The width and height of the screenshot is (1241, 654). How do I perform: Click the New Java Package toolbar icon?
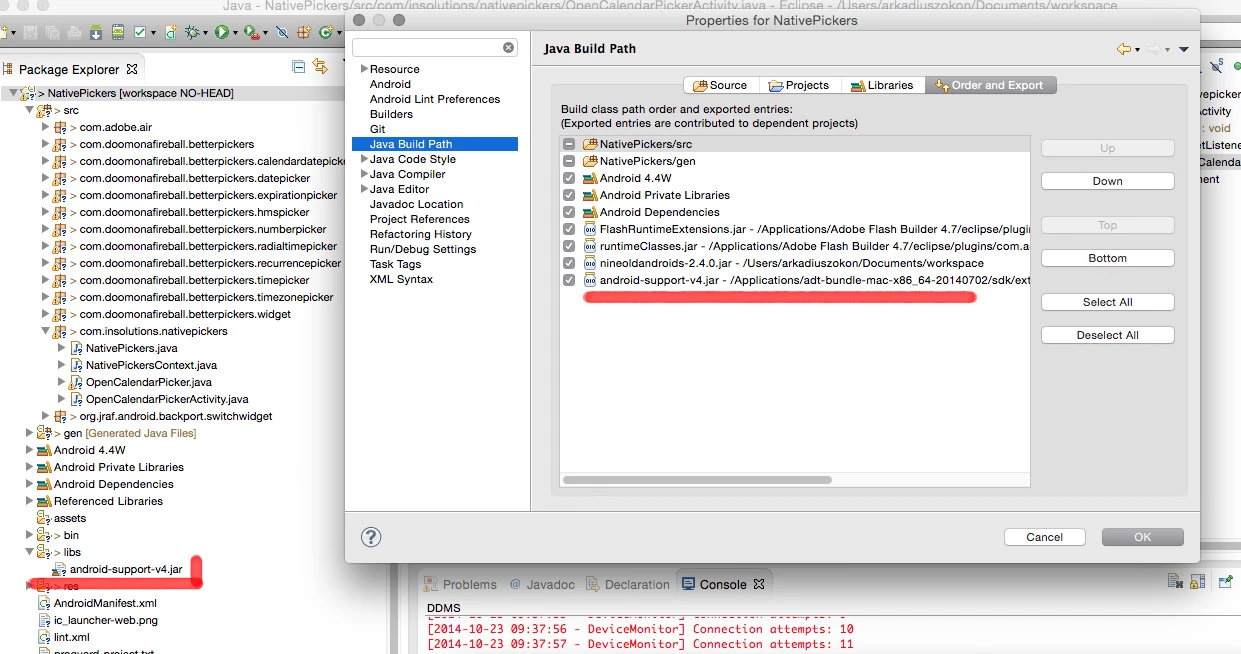303,33
